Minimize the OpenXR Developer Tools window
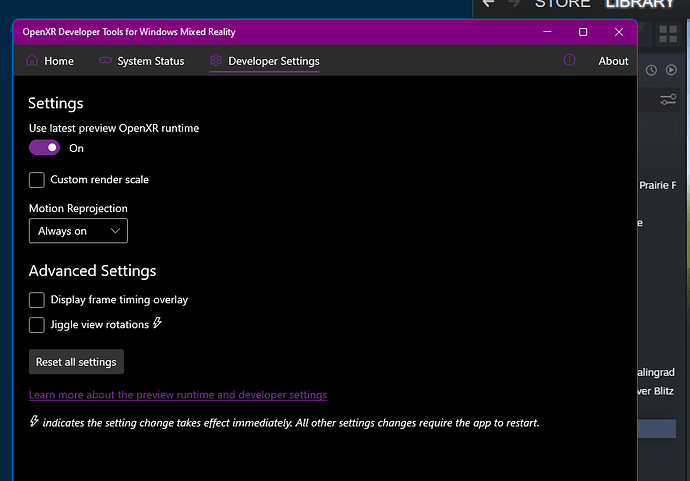This screenshot has width=690, height=481. point(547,32)
